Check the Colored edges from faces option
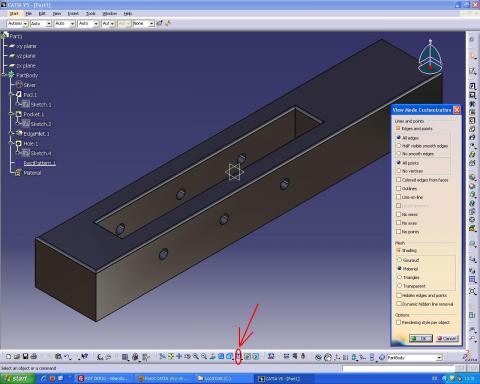The image size is (480, 384). pyautogui.click(x=398, y=180)
